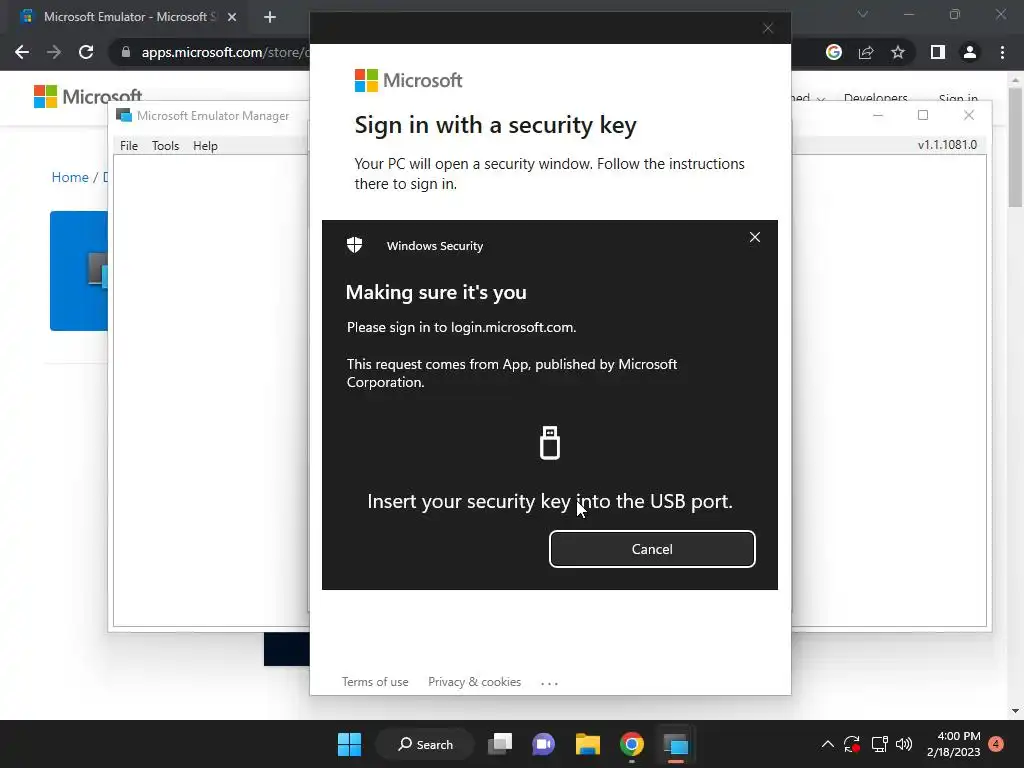
Task: Click the Windows Security shield icon
Action: point(354,245)
